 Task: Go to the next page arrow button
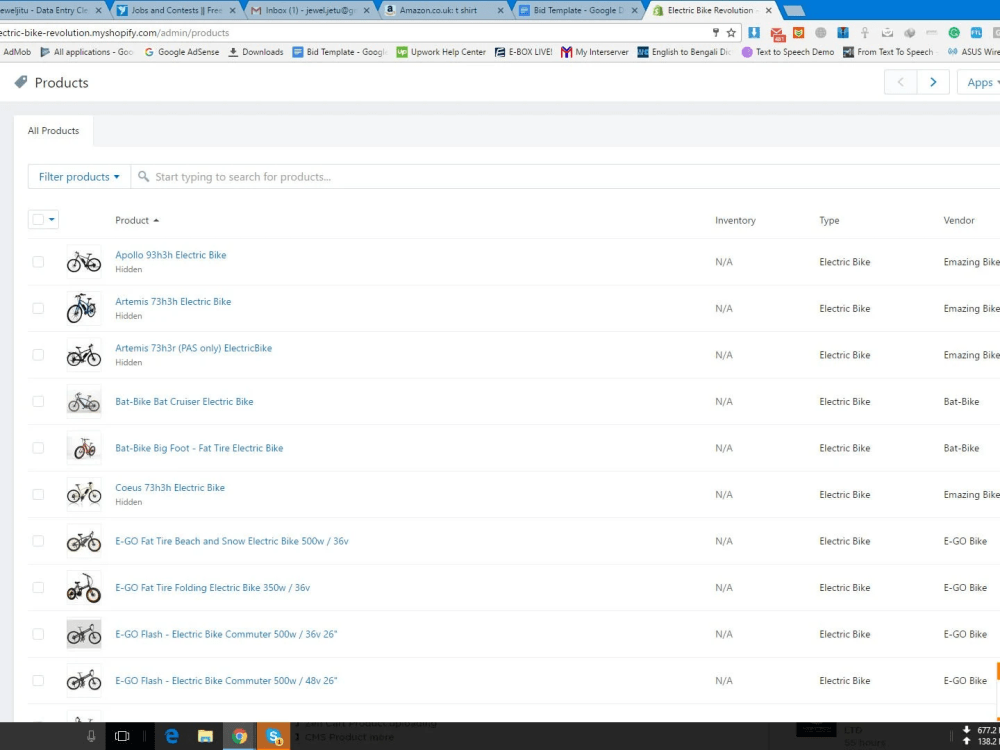(x=933, y=82)
